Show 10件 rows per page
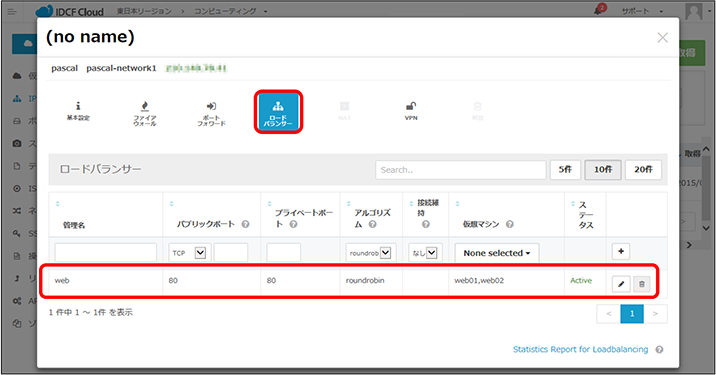 click(x=603, y=169)
